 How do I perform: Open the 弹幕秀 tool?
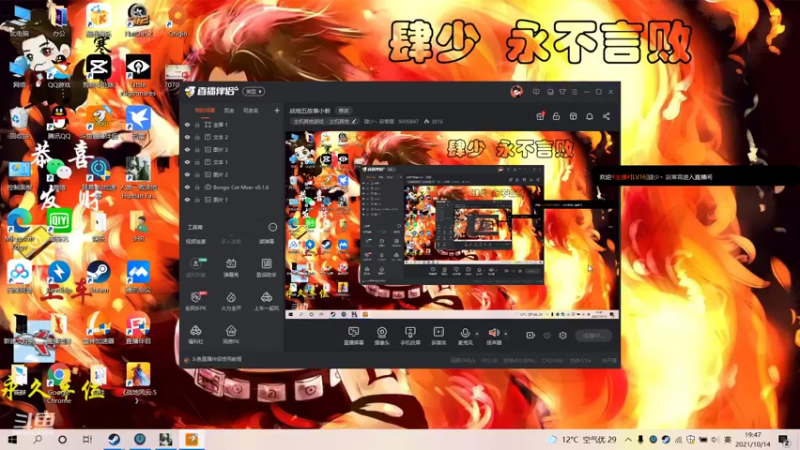[231, 267]
